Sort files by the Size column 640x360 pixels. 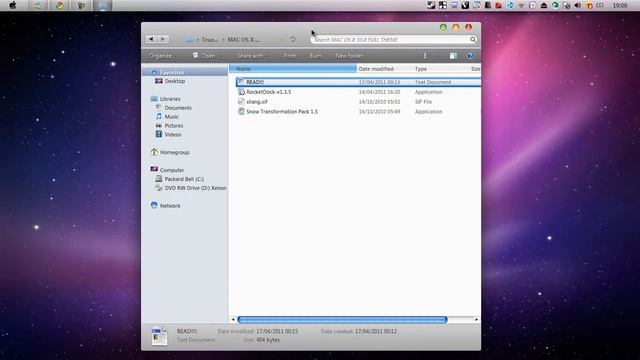coord(475,69)
